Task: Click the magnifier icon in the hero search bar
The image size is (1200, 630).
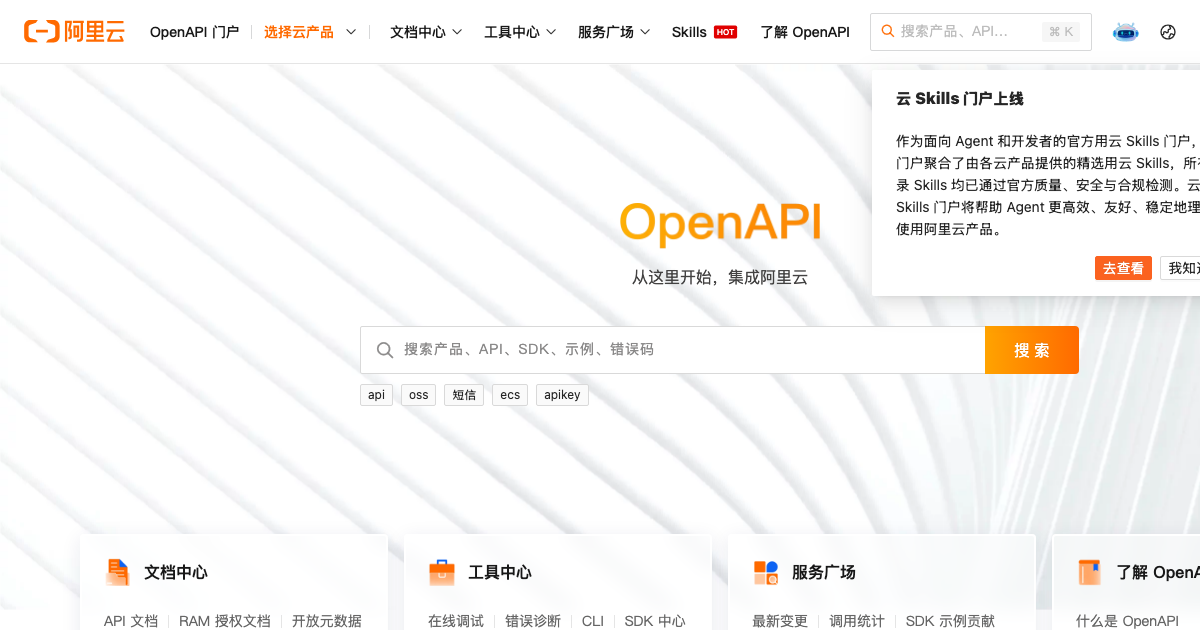Action: pos(385,349)
